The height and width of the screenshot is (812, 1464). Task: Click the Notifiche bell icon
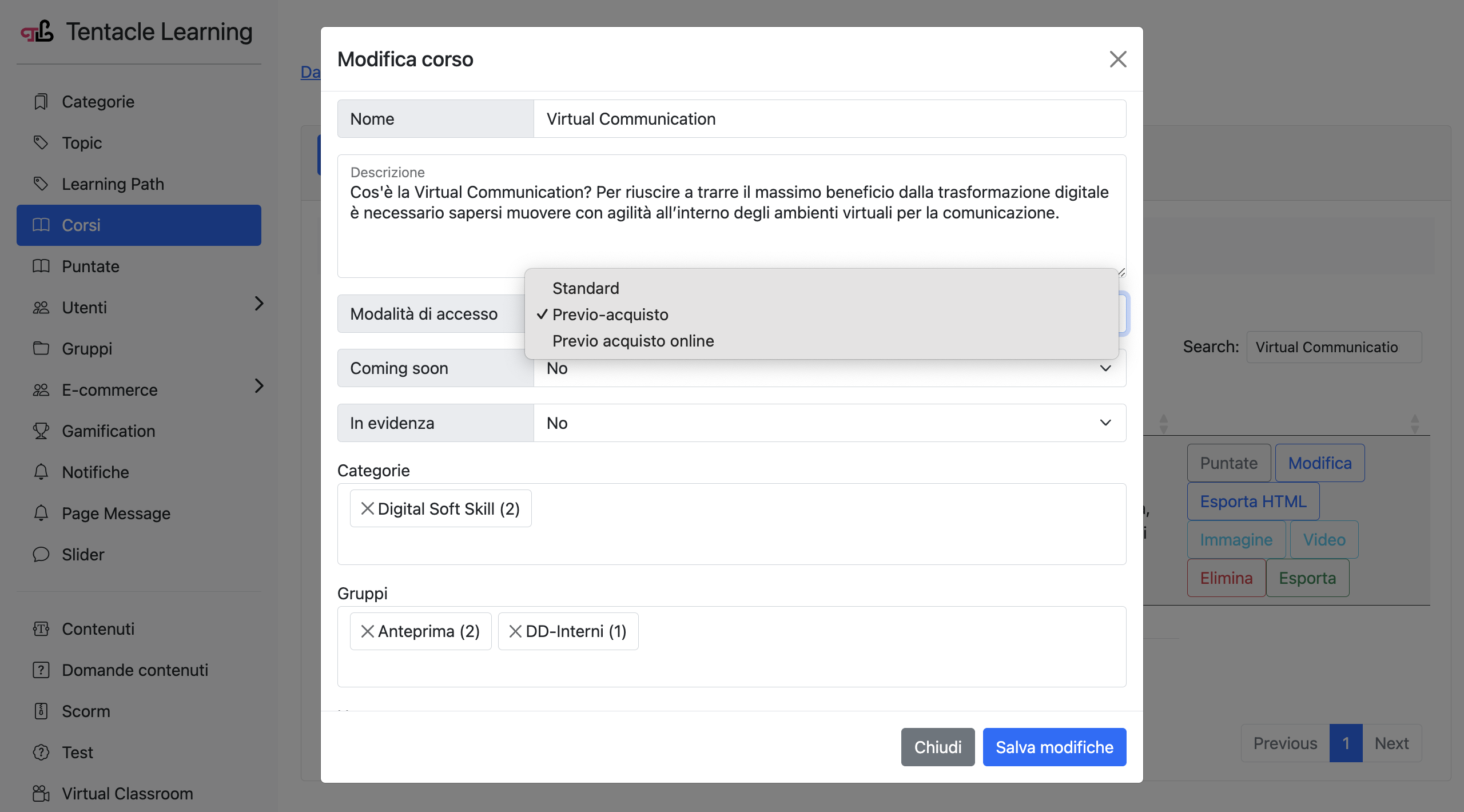[x=41, y=472]
